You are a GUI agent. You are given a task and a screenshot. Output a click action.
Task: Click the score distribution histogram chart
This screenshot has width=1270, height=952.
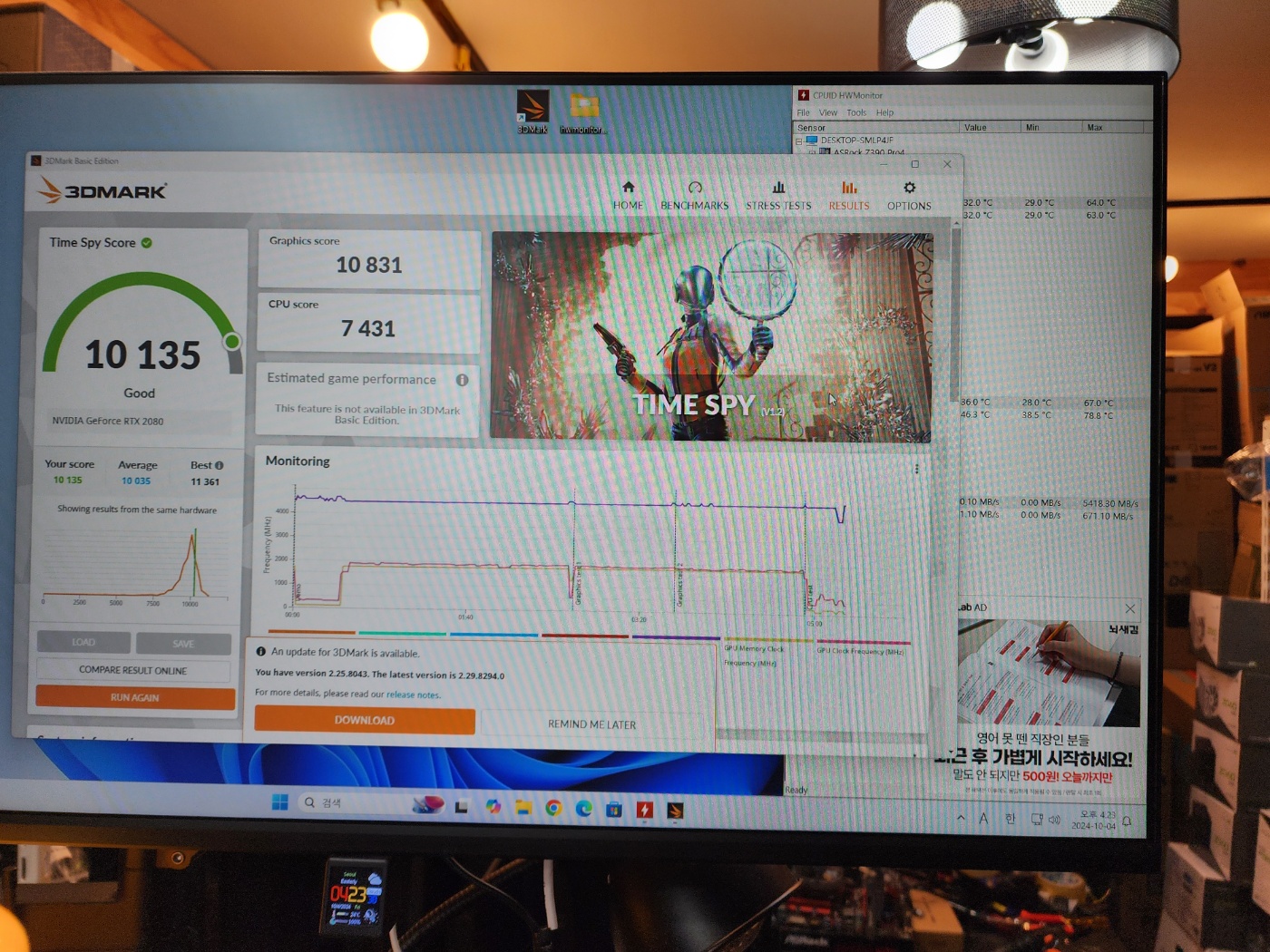(x=134, y=564)
